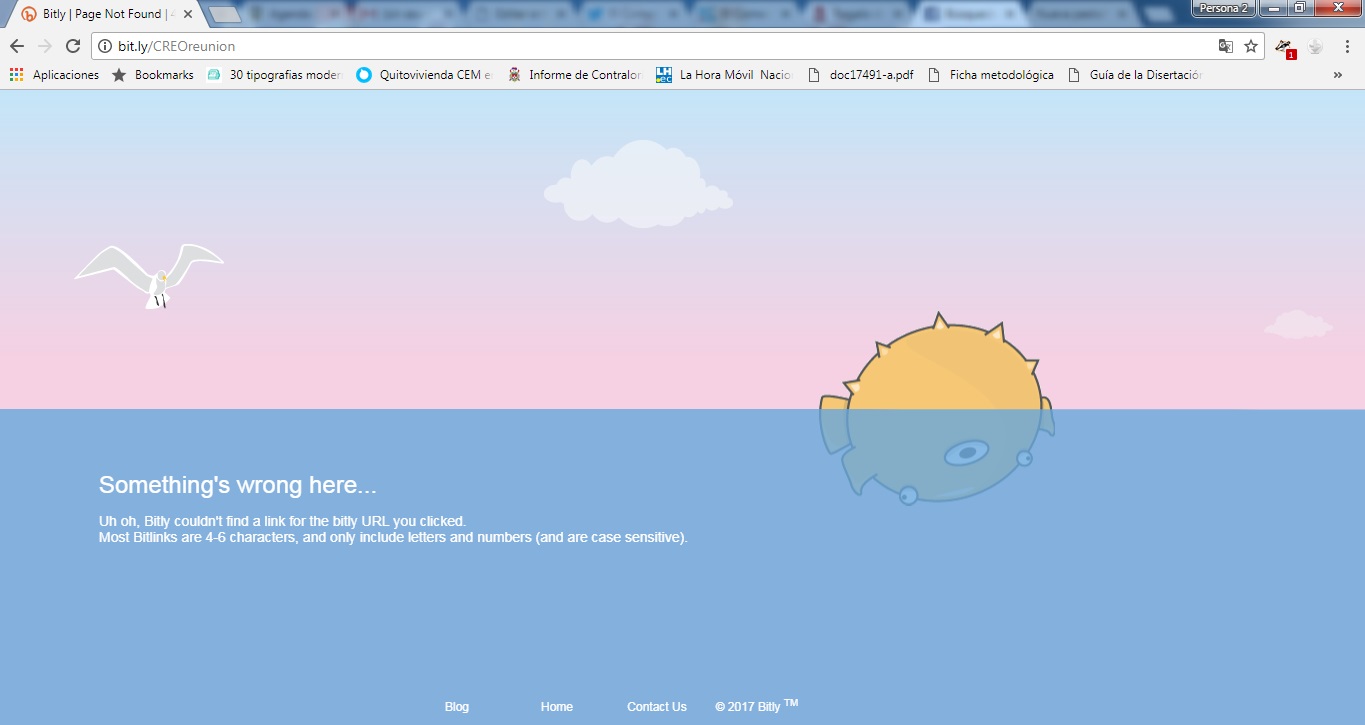The image size is (1365, 725).
Task: Close the Bitly Page Not Found tab
Action: click(187, 14)
